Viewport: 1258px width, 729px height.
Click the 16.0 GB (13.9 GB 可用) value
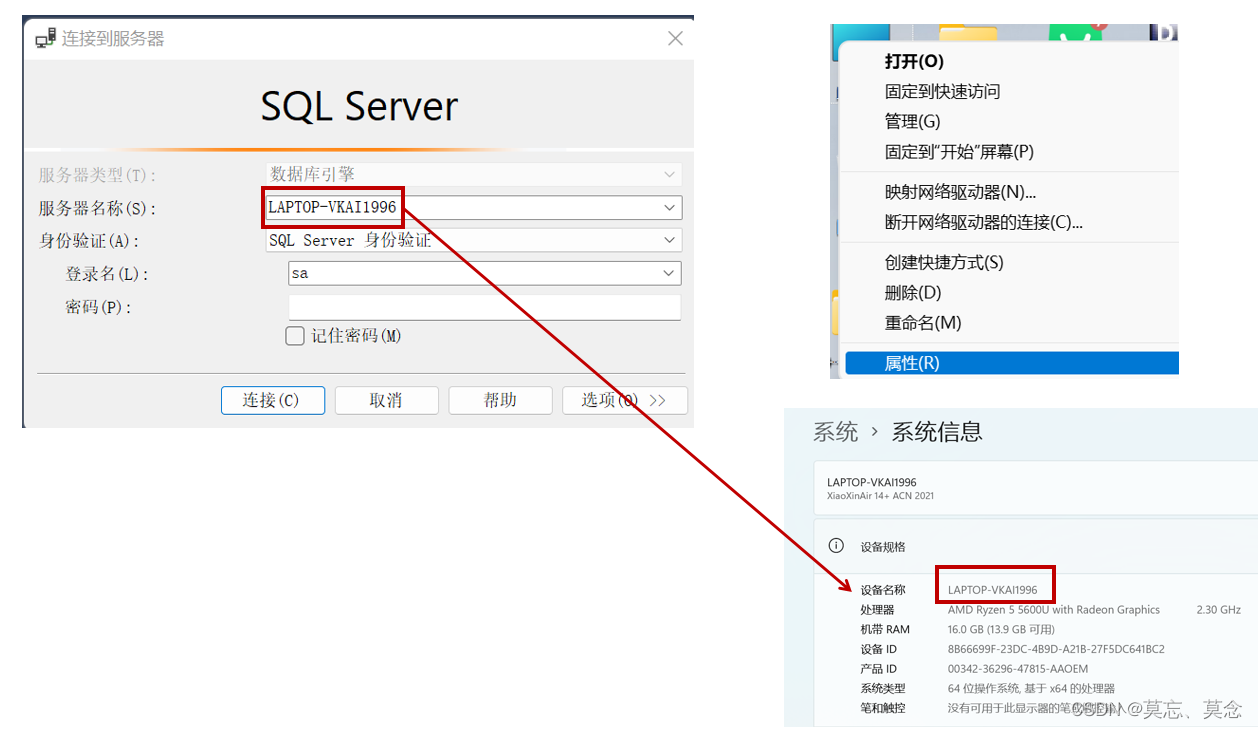point(1001,629)
